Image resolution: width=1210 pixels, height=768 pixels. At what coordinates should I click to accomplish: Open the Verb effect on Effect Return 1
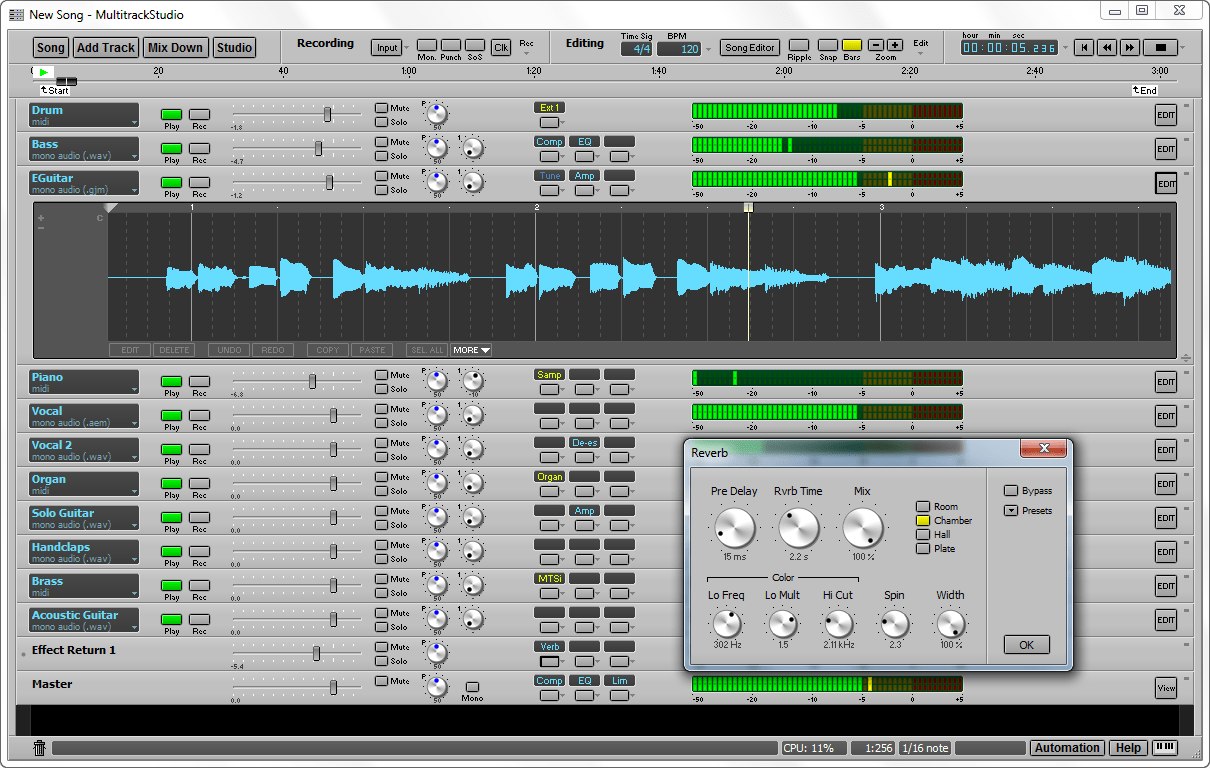pos(549,647)
